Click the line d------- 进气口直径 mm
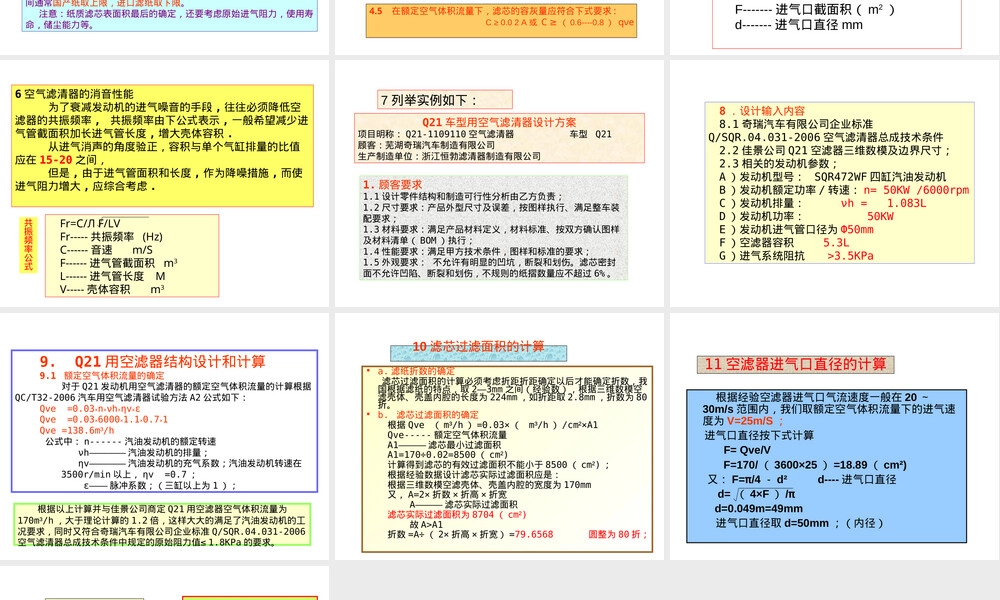This screenshot has height=600, width=1000. tap(798, 25)
